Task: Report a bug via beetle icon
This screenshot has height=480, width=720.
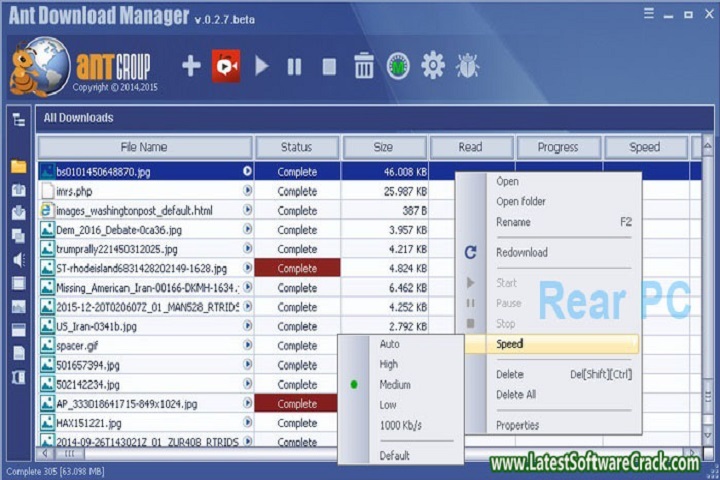Action: pos(467,66)
